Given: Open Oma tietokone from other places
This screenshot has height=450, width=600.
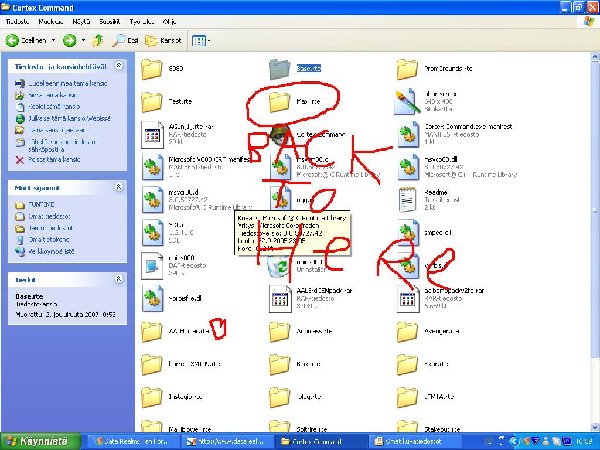Looking at the screenshot, I should click(42, 240).
